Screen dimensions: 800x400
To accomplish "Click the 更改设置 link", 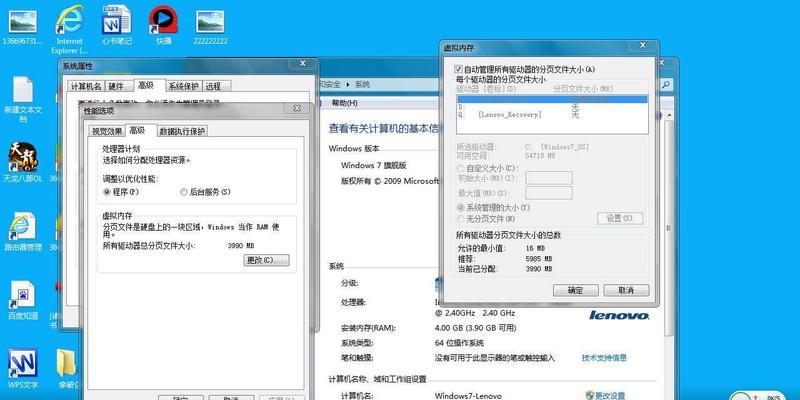I will point(610,395).
